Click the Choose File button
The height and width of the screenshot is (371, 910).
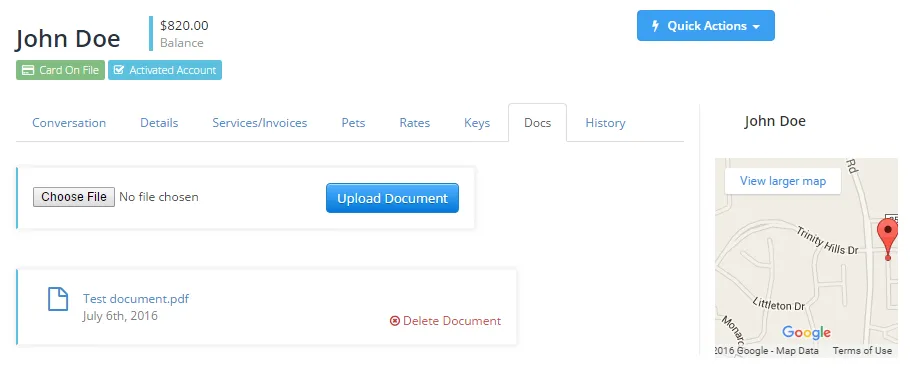[x=74, y=197]
